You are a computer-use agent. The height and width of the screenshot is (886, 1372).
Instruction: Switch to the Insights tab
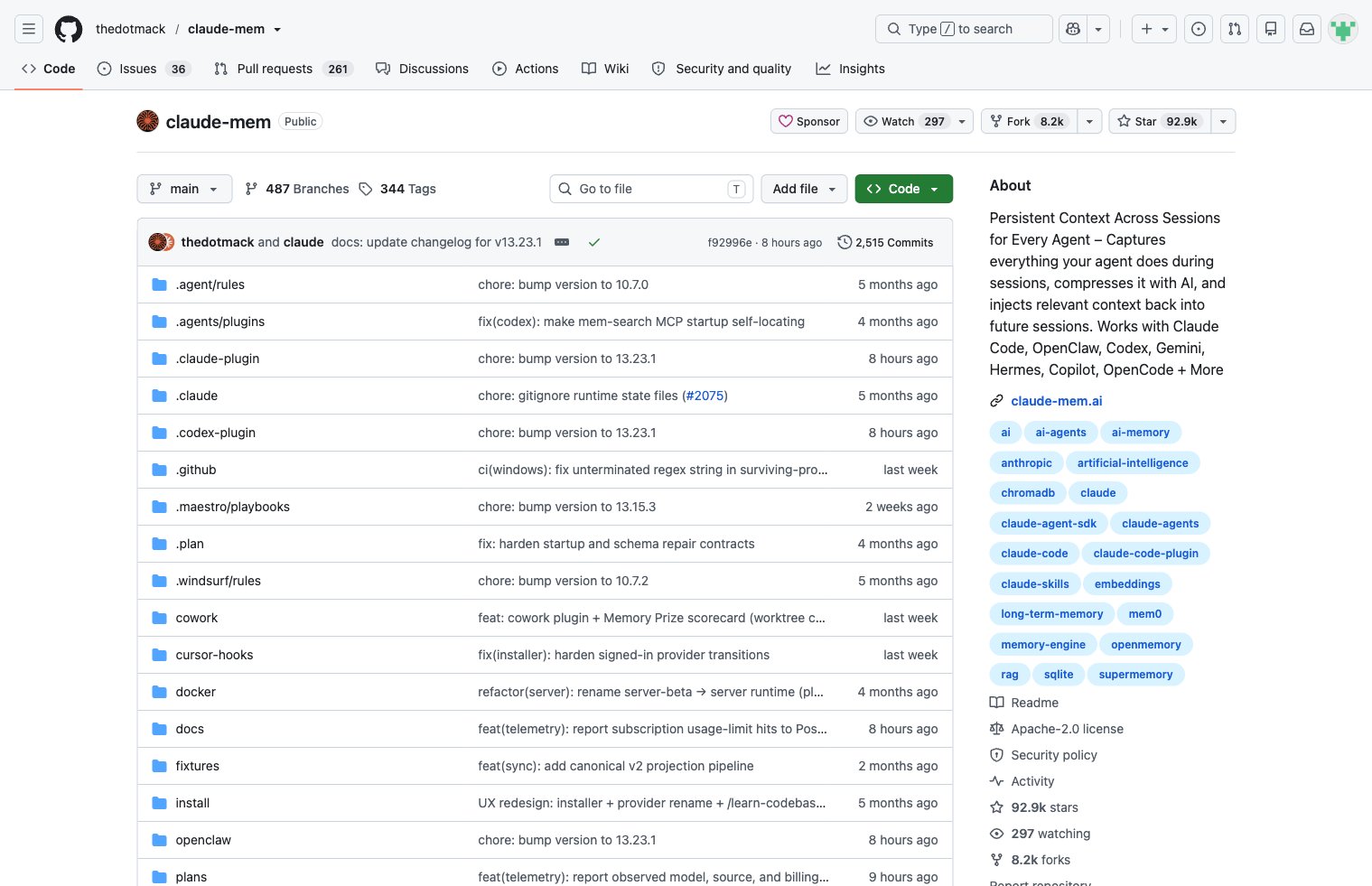(x=851, y=69)
